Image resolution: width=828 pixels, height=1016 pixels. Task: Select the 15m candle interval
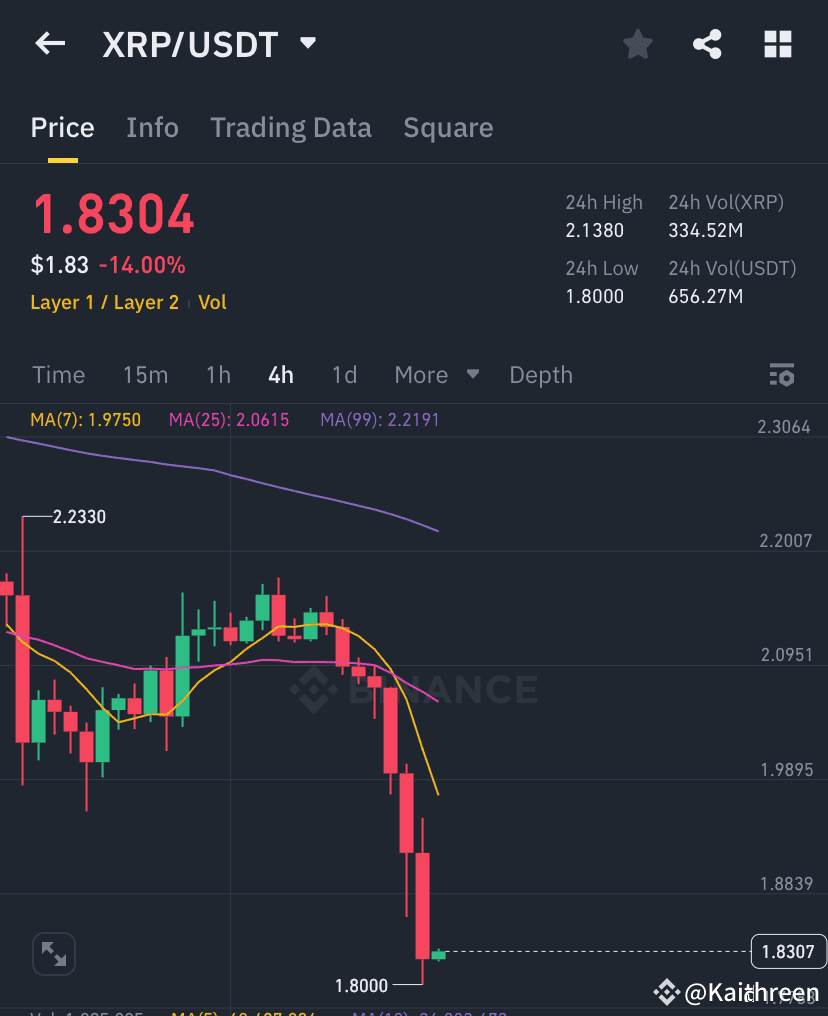point(145,375)
